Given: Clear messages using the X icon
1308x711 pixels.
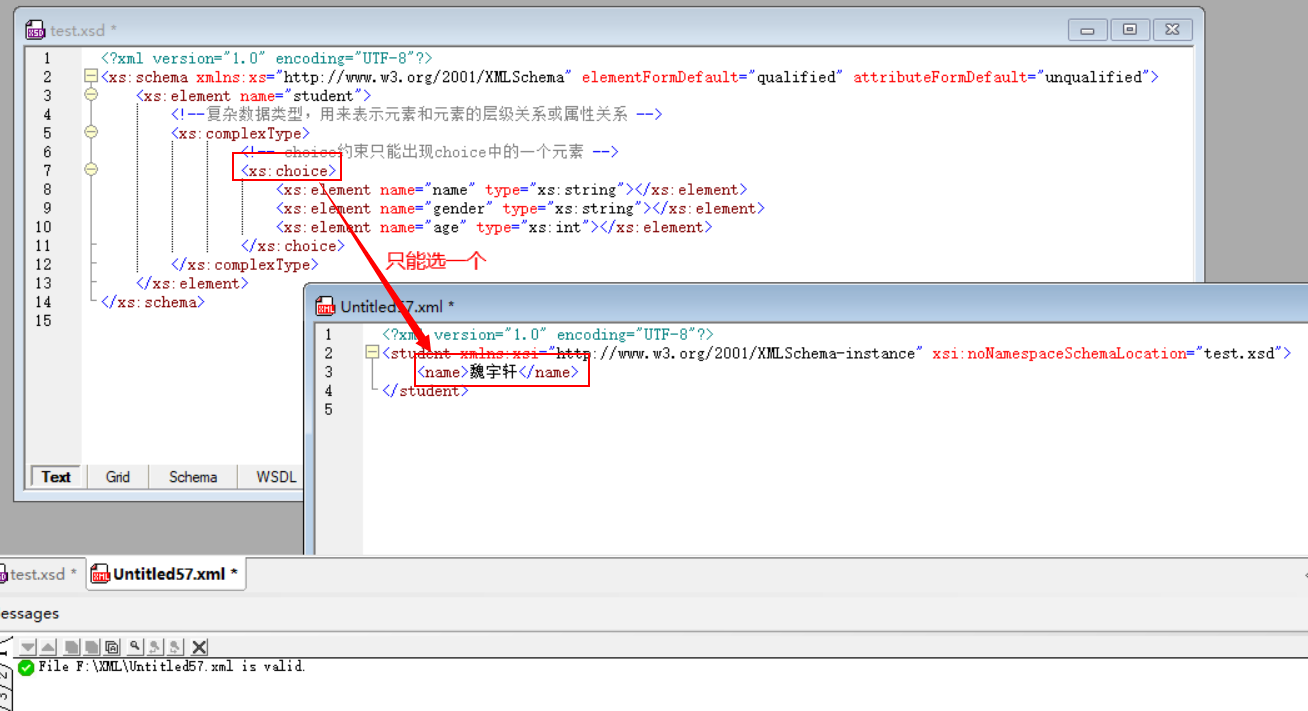Looking at the screenshot, I should [x=197, y=647].
